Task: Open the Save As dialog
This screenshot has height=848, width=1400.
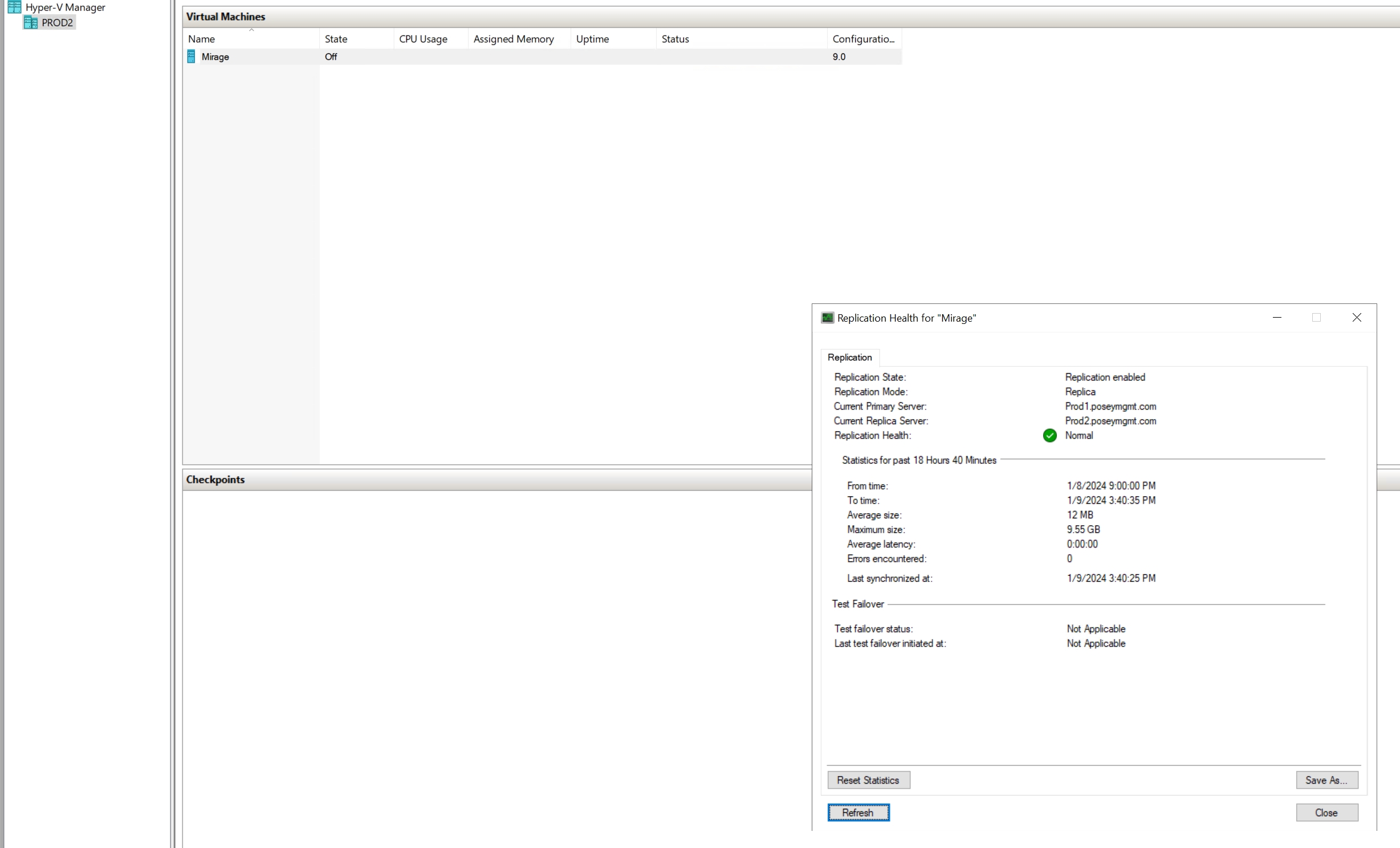Action: click(x=1326, y=780)
